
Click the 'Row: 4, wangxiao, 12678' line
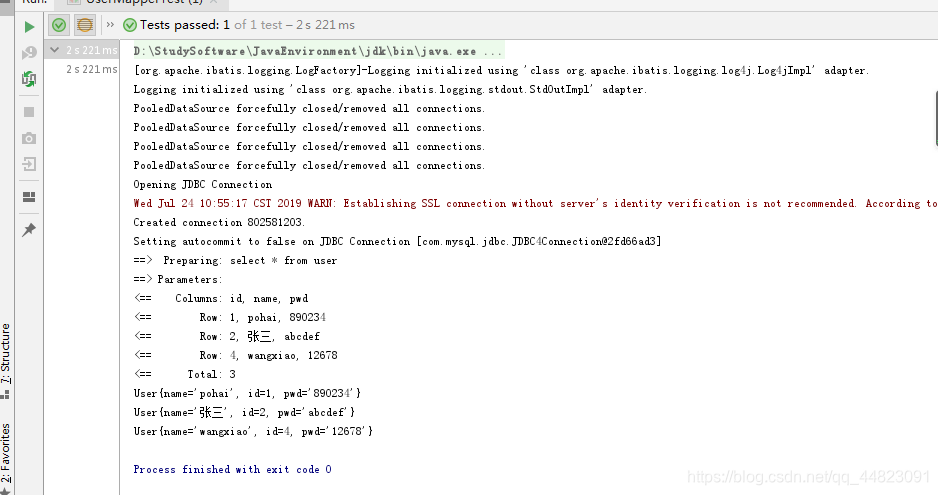click(236, 356)
